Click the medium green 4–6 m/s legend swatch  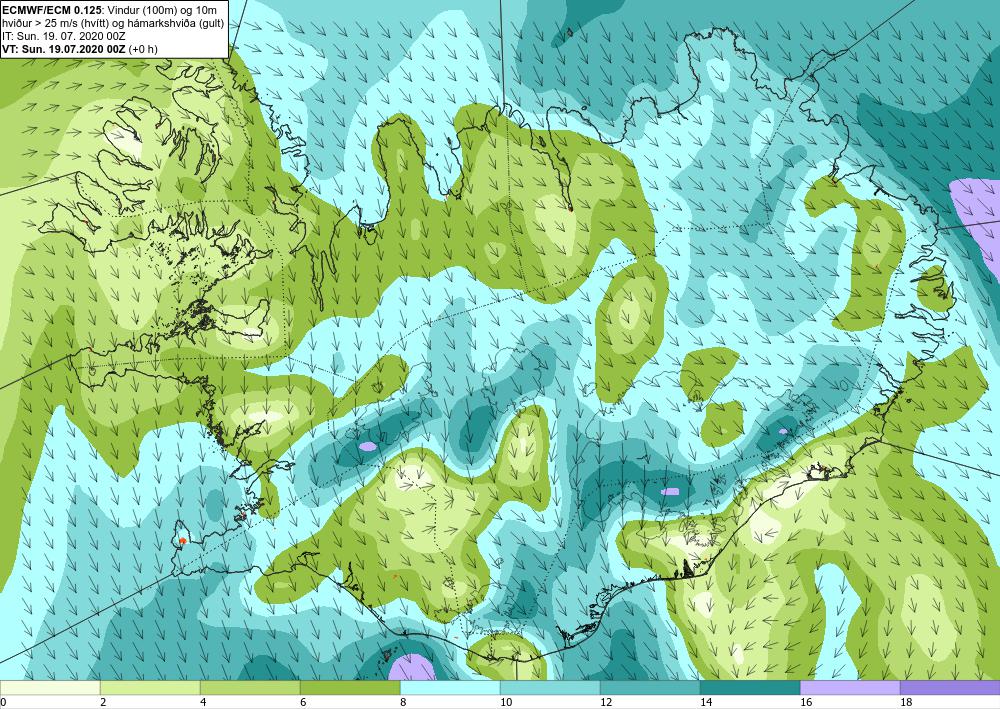coord(250,688)
